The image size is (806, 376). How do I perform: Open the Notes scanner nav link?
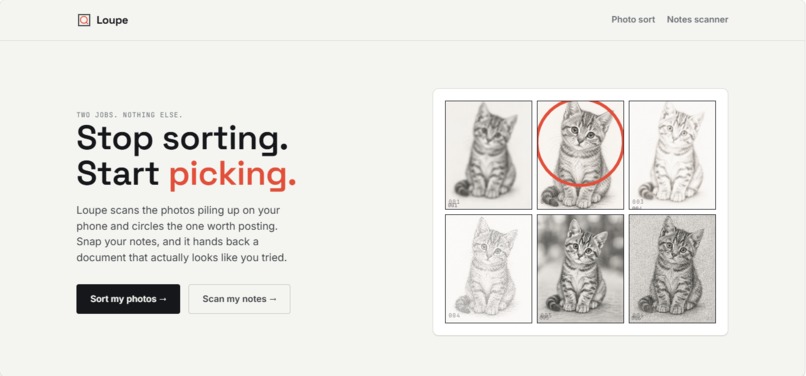[697, 20]
